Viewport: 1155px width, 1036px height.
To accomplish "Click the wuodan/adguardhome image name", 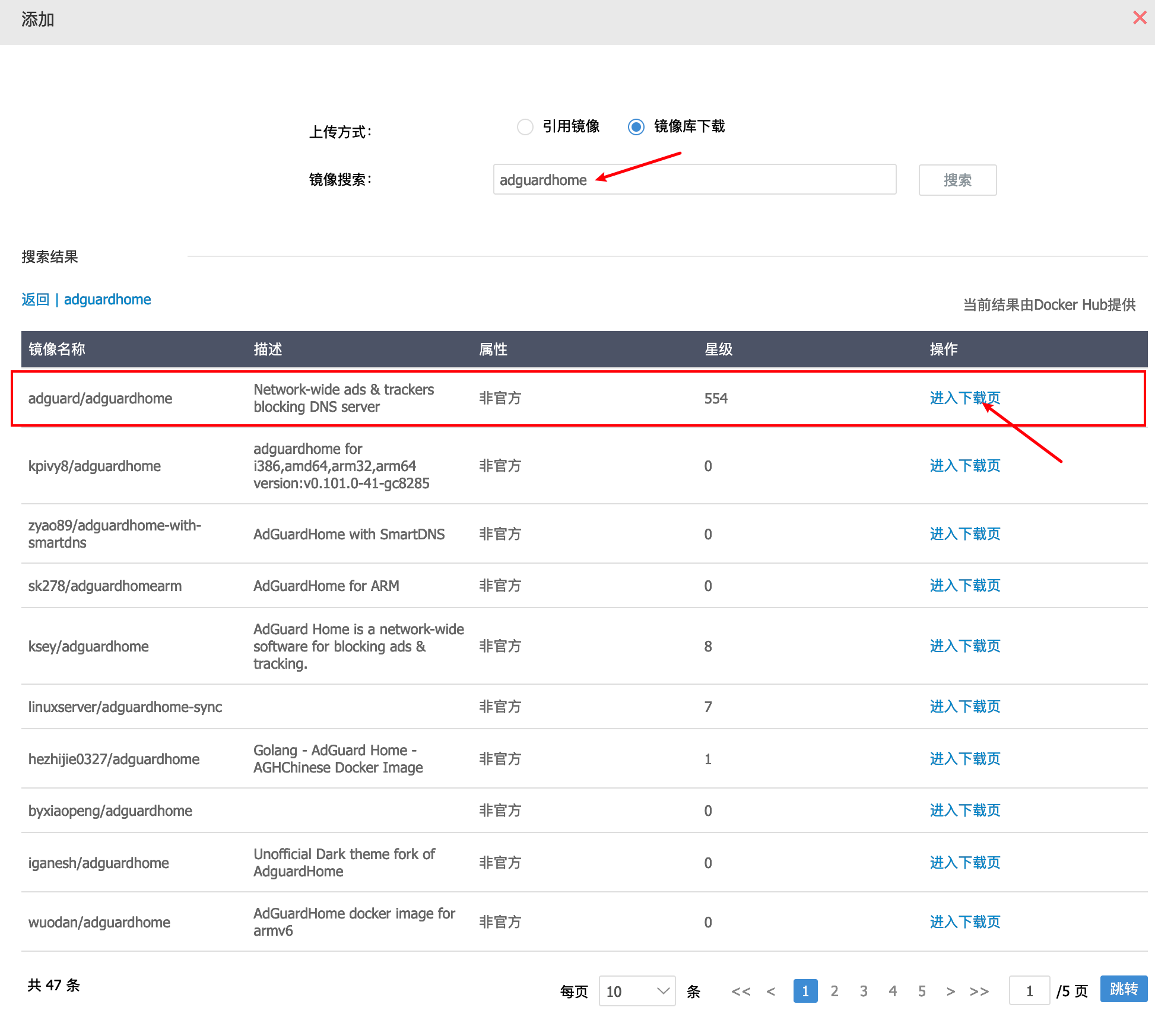I will (x=99, y=922).
